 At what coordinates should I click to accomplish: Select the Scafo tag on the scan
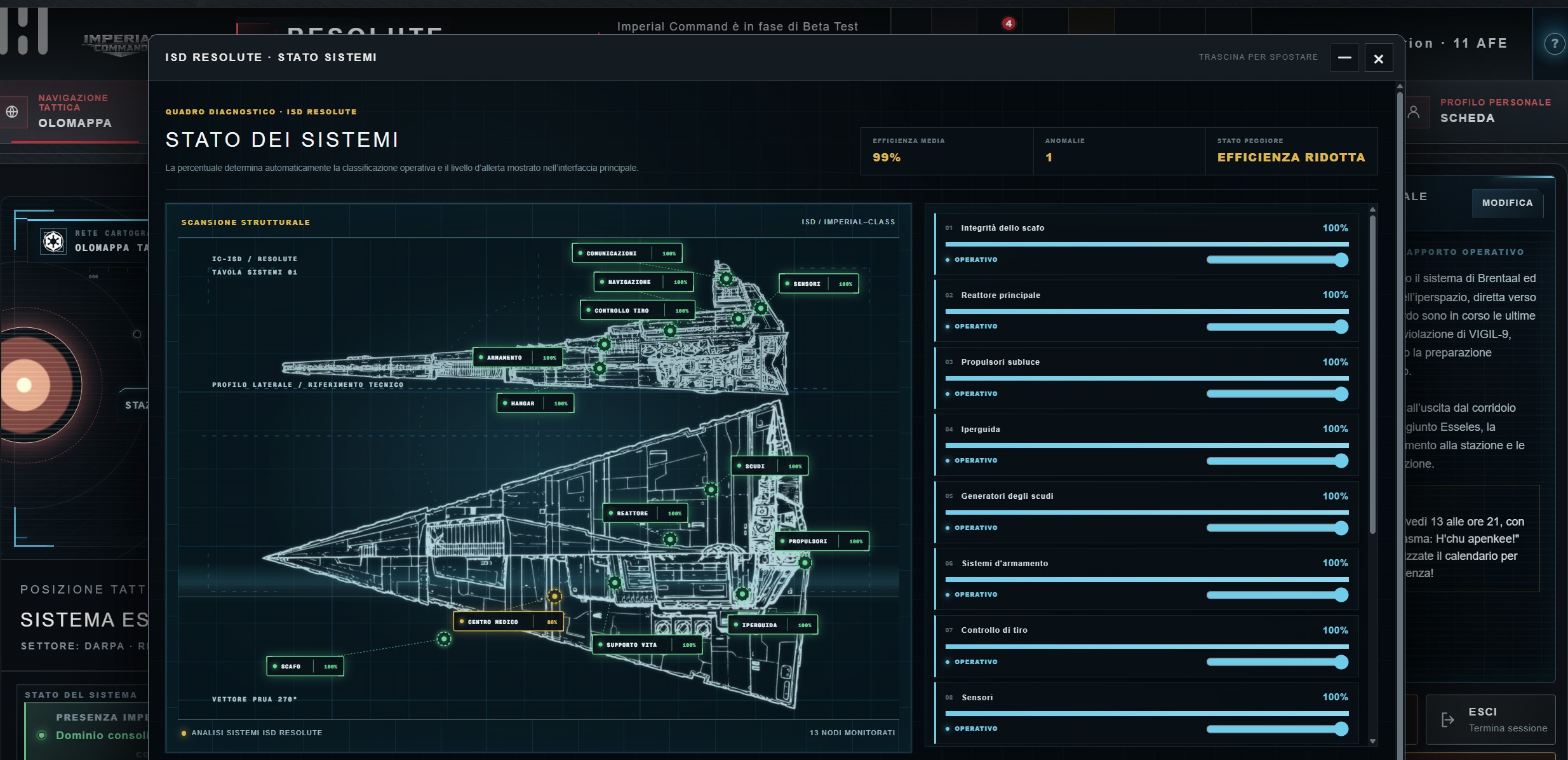(x=305, y=666)
